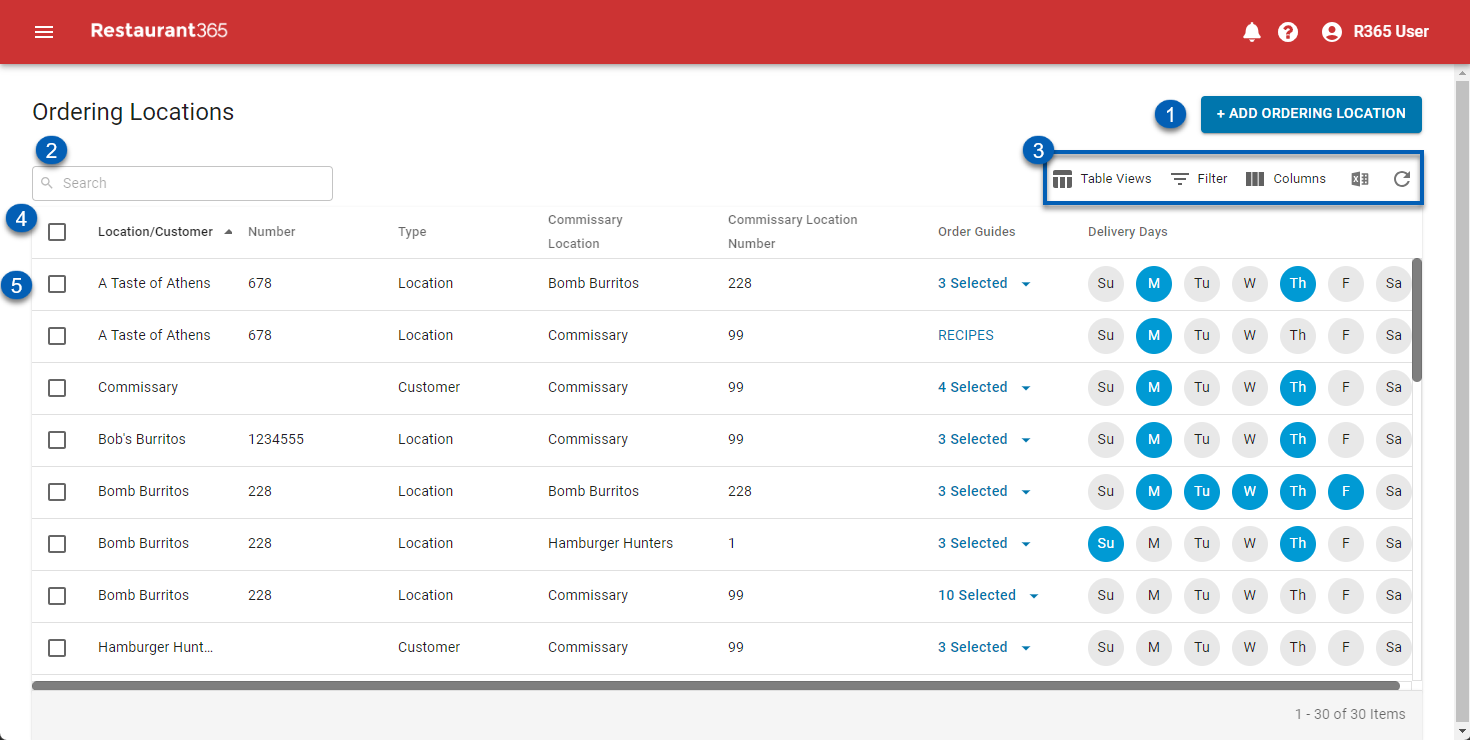Check A Taste of Athens RECIPES row
The width and height of the screenshot is (1470, 740).
57,336
